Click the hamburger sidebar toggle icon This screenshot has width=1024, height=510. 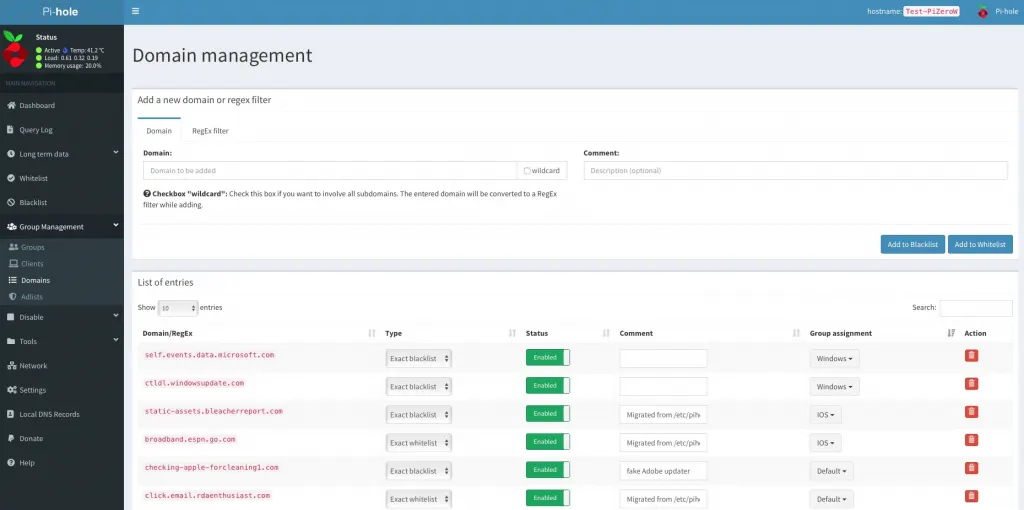point(135,11)
